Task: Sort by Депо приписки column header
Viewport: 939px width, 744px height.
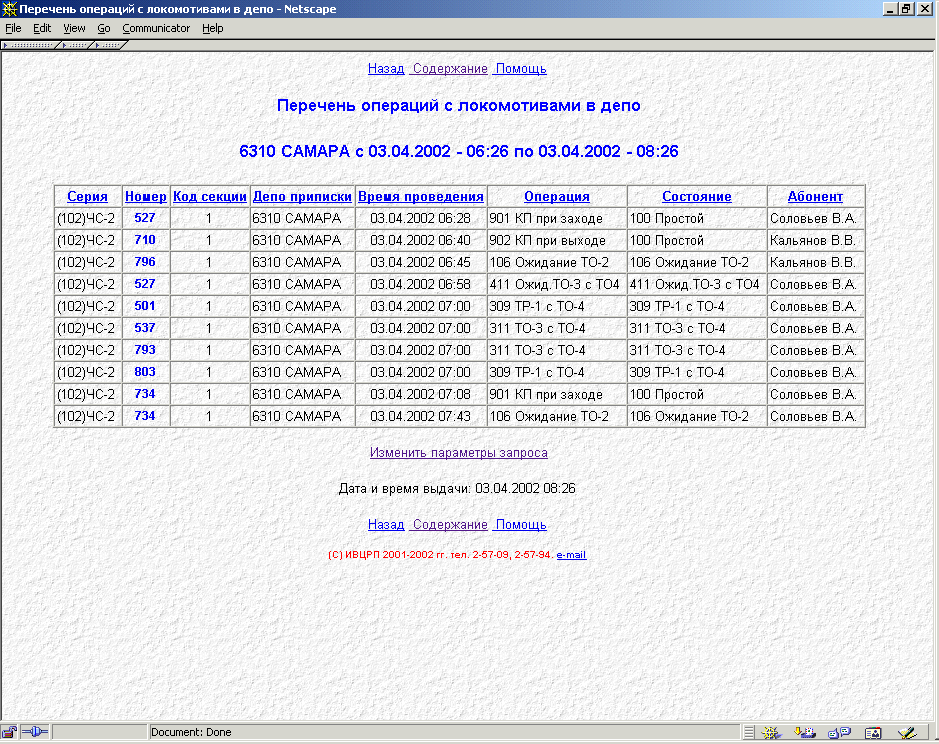Action: (x=302, y=196)
